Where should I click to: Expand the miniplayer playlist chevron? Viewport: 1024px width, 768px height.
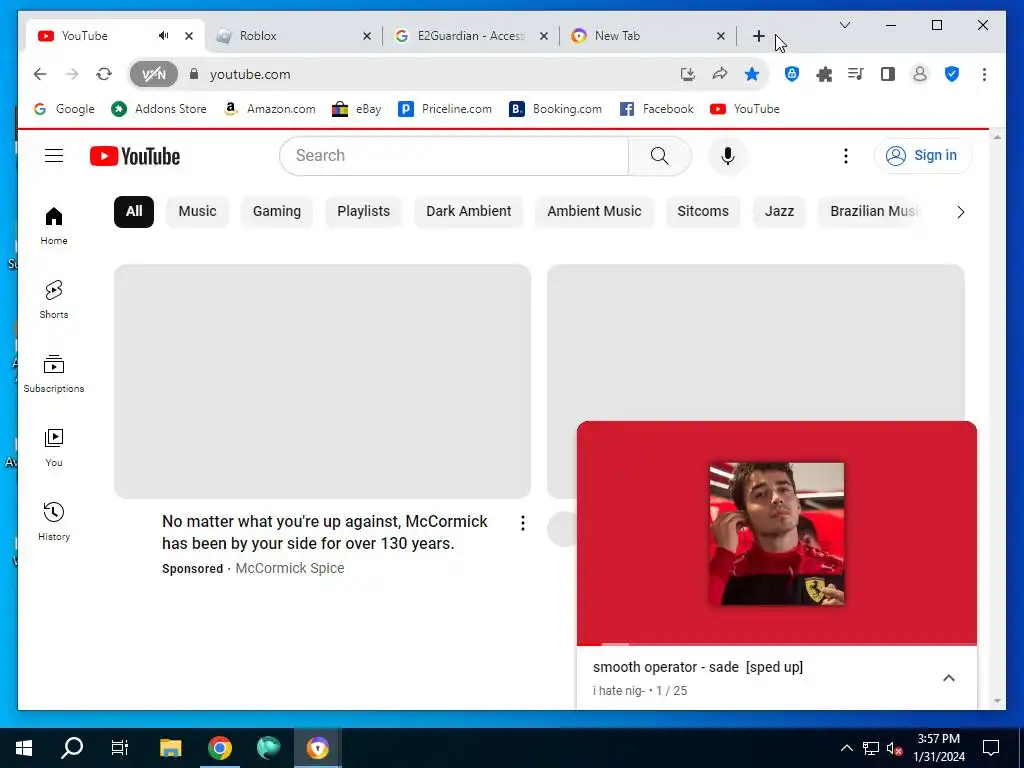[x=949, y=678]
